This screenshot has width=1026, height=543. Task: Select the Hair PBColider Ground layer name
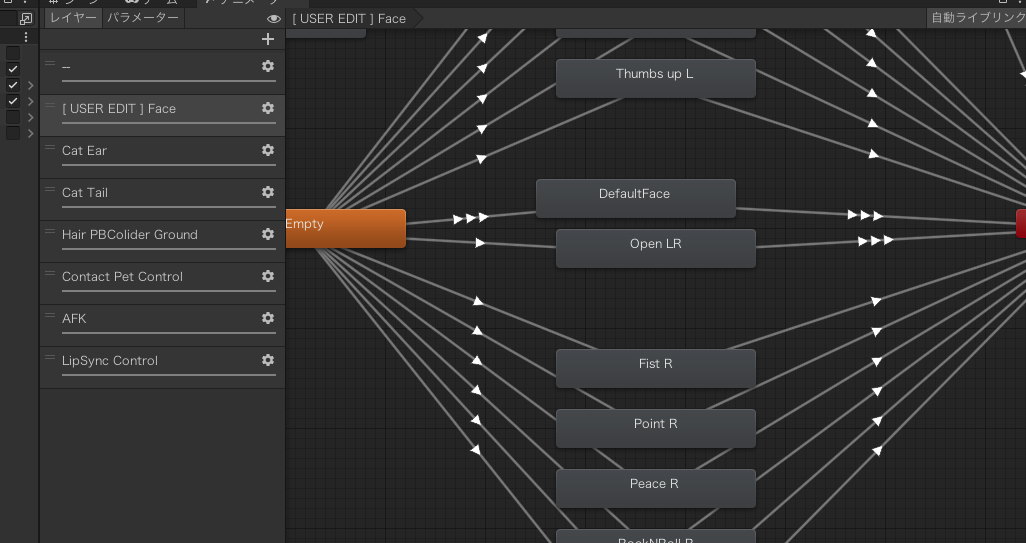tap(130, 234)
